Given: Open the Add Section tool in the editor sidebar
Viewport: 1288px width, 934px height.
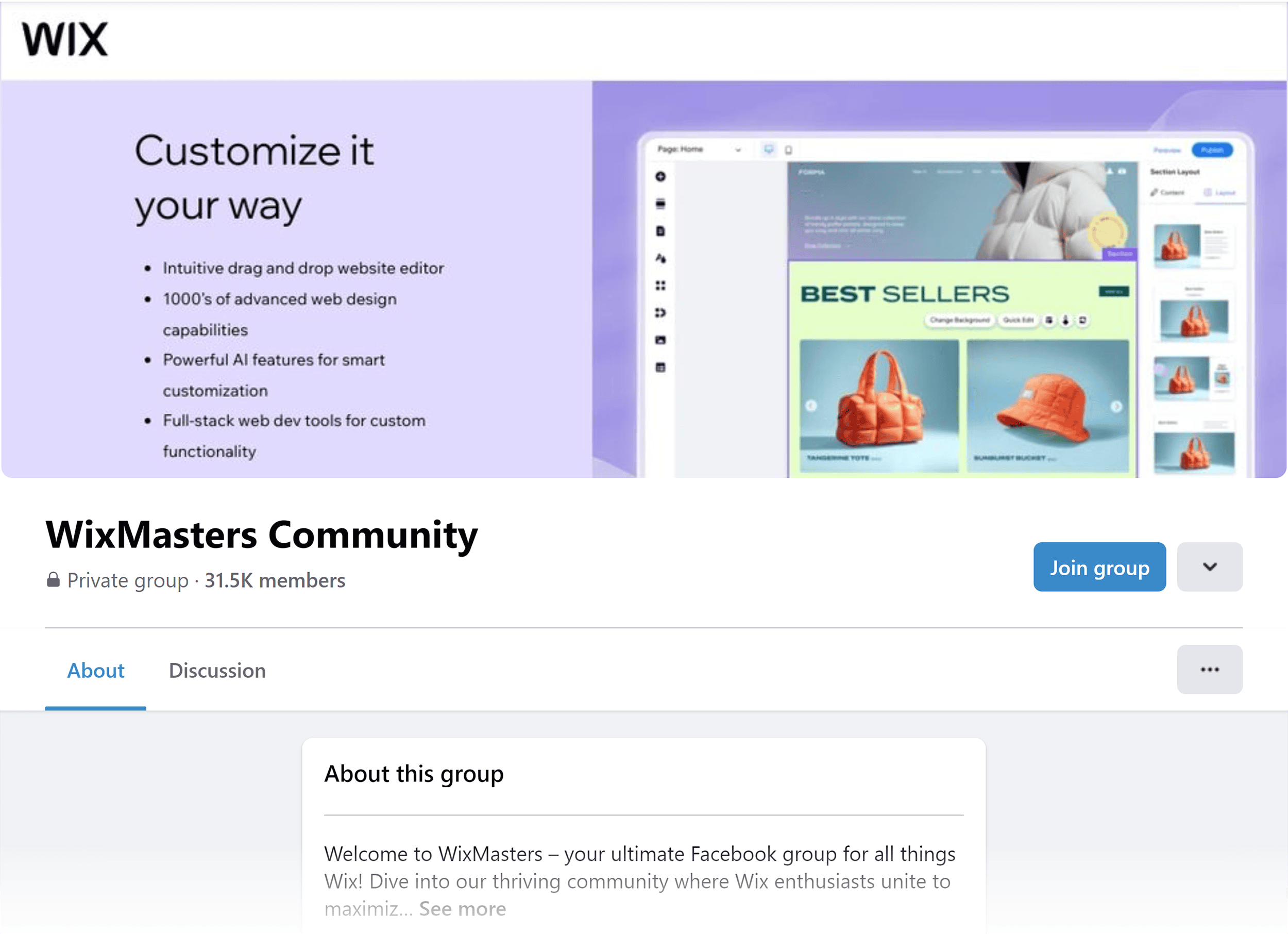Looking at the screenshot, I should click(x=660, y=205).
